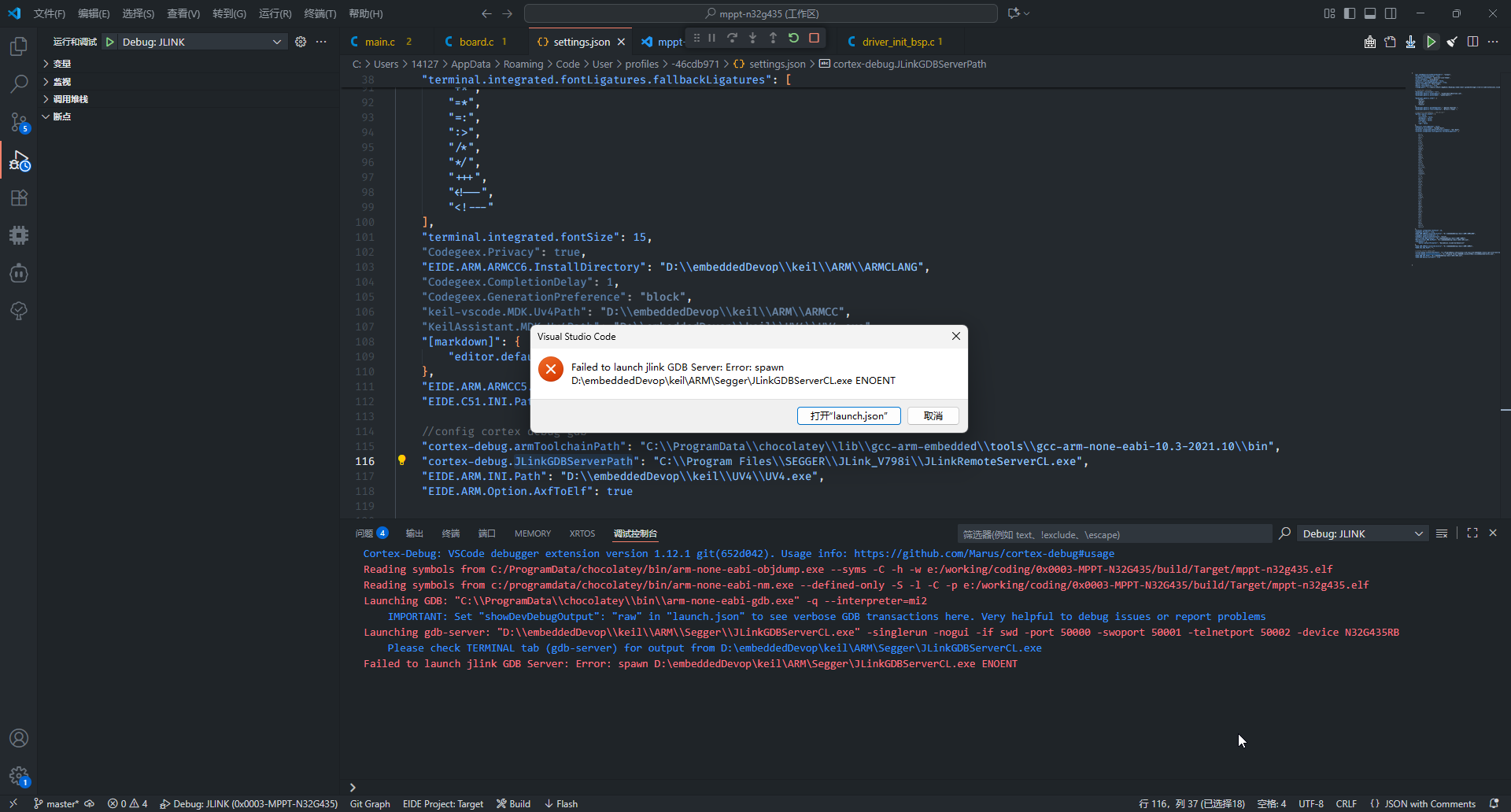
Task: Click 取消 to dismiss error dialog
Action: coord(933,415)
